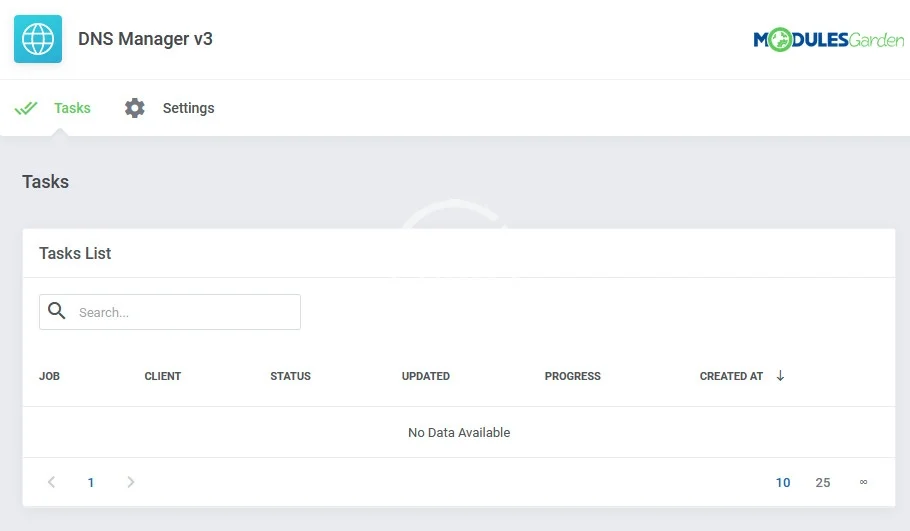910x531 pixels.
Task: Sort by Status column header
Action: (290, 376)
